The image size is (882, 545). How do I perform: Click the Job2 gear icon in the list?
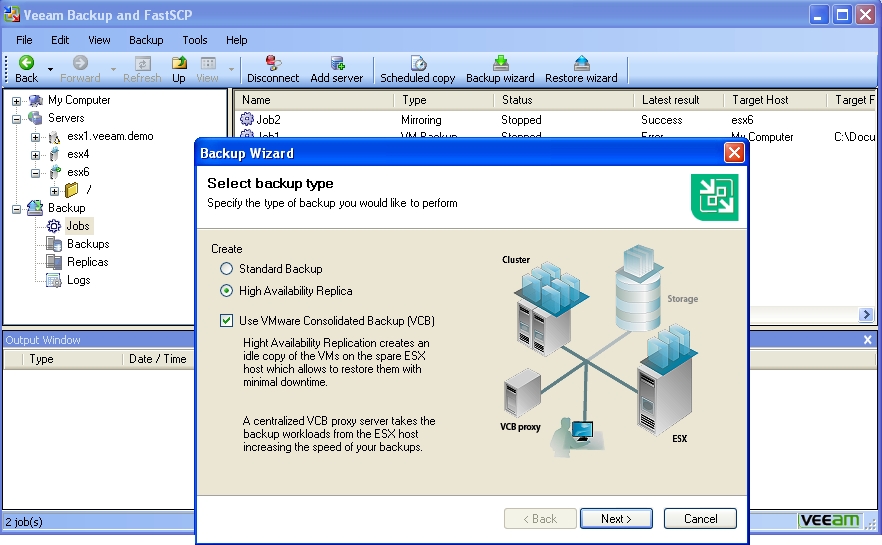click(x=246, y=119)
